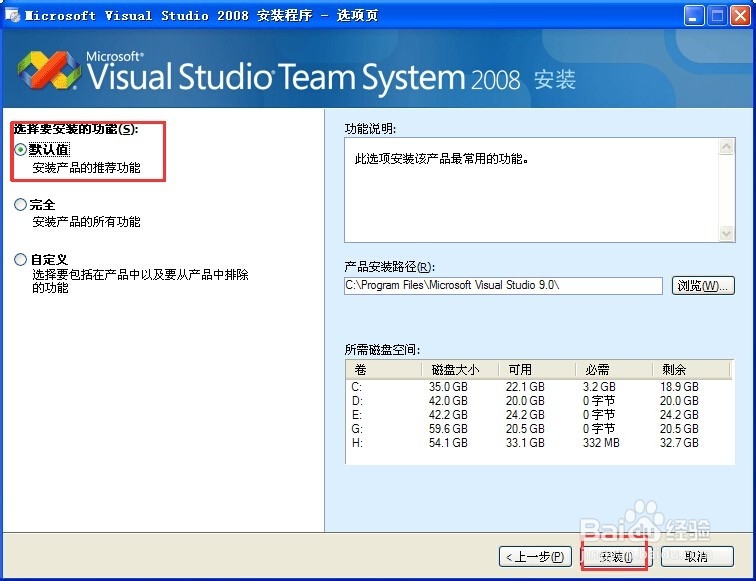Click the 59.6 GB disk size value
This screenshot has width=756, height=581.
coord(448,429)
